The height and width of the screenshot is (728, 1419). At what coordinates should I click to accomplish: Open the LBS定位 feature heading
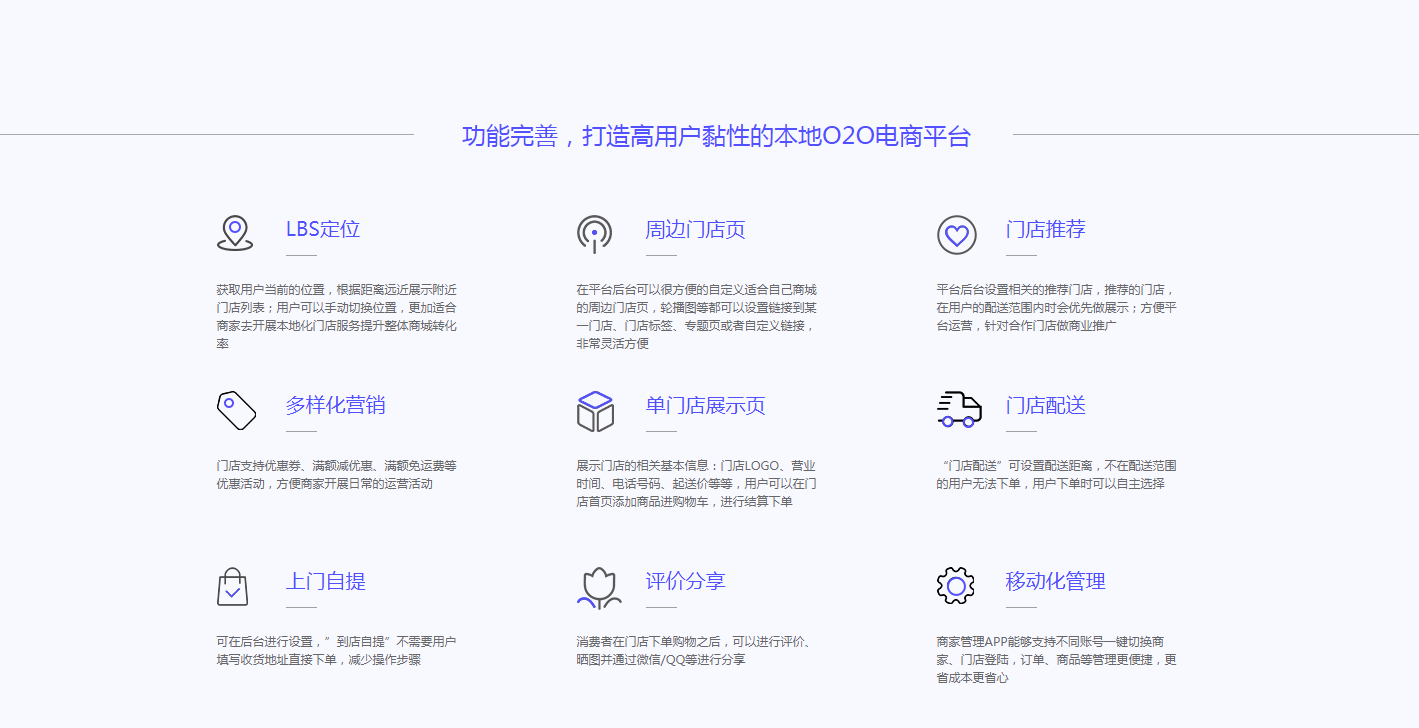(x=323, y=230)
